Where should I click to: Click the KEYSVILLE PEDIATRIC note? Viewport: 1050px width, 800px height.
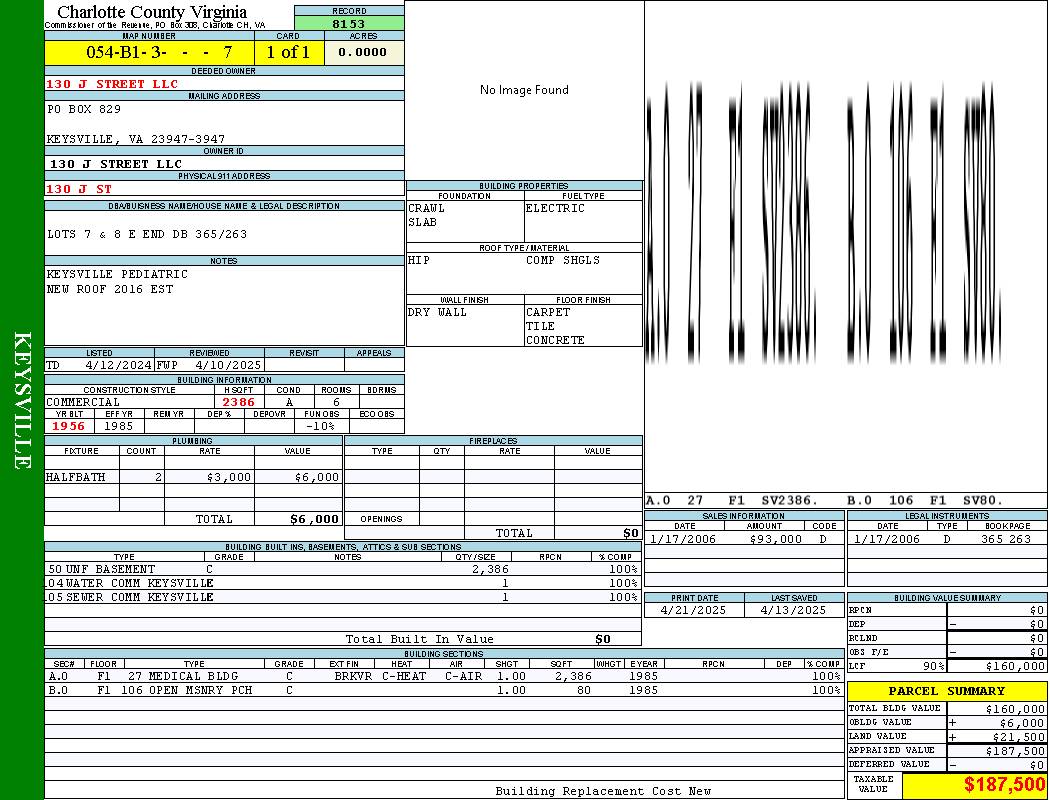pos(117,274)
